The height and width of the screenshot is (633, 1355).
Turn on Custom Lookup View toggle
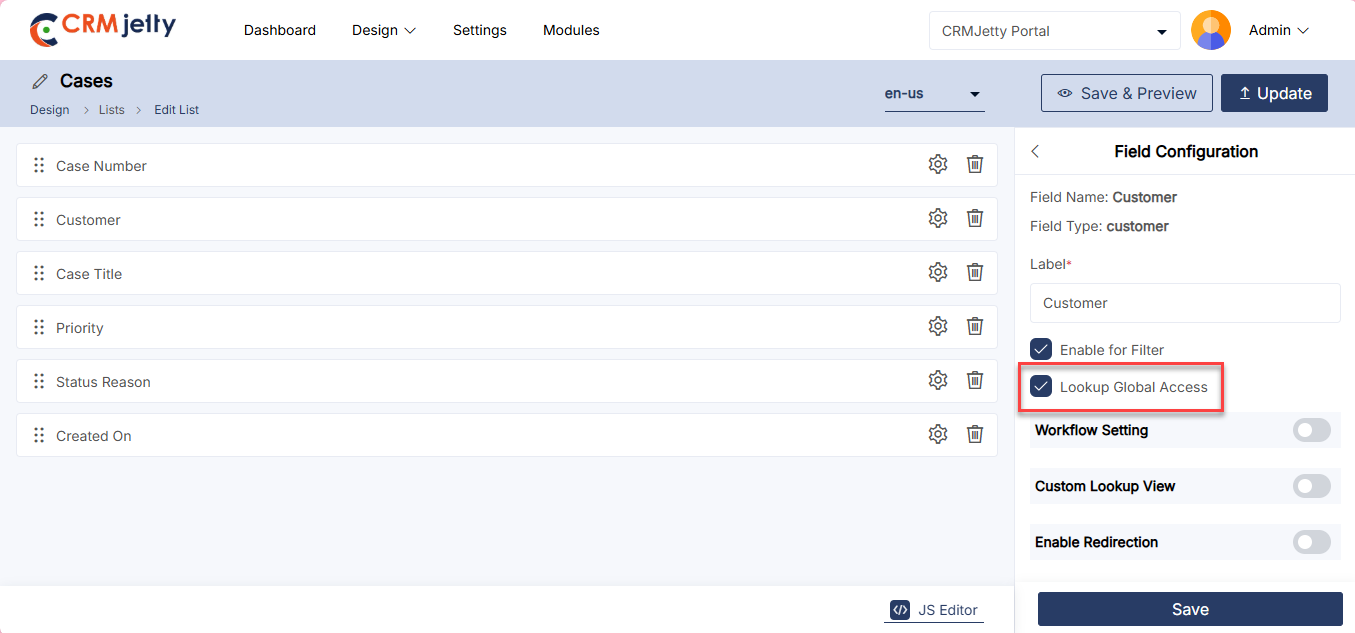(1311, 487)
